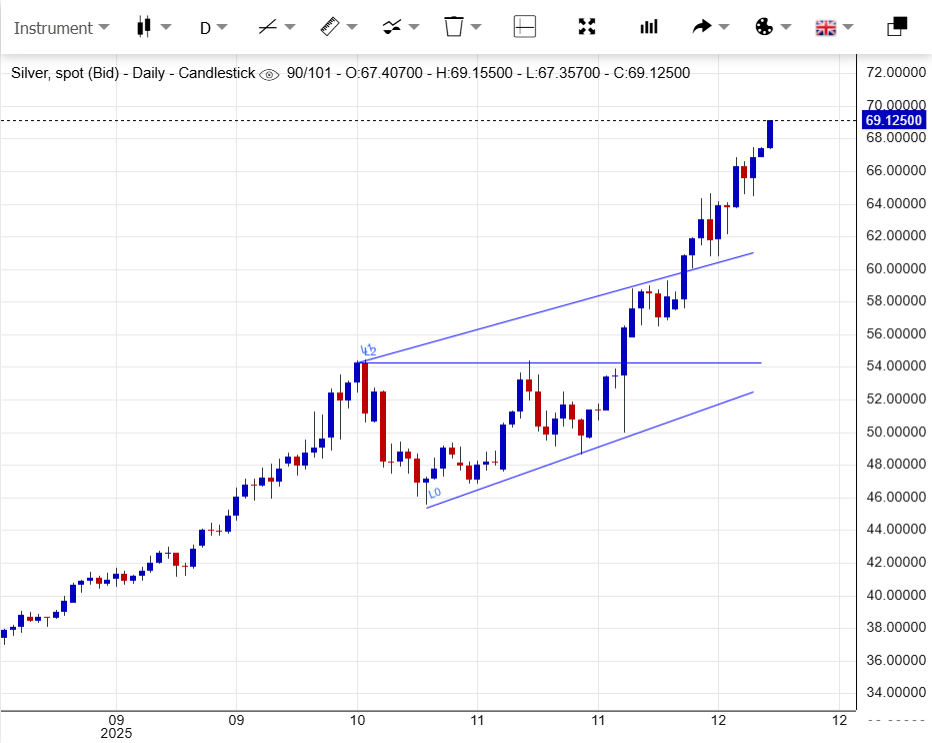Click the share arrow icon
This screenshot has width=932, height=743.
[702, 27]
